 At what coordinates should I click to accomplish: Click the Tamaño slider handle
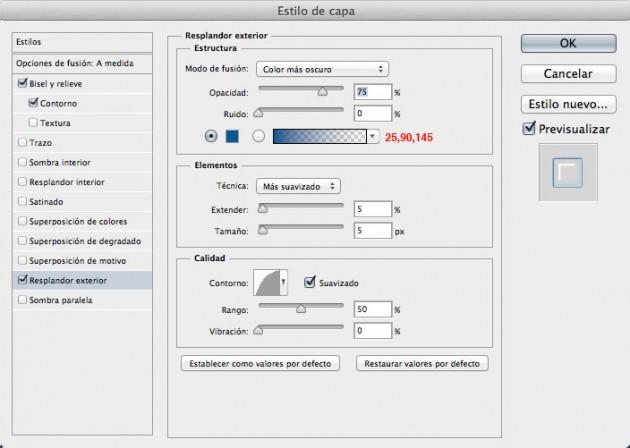(x=263, y=230)
